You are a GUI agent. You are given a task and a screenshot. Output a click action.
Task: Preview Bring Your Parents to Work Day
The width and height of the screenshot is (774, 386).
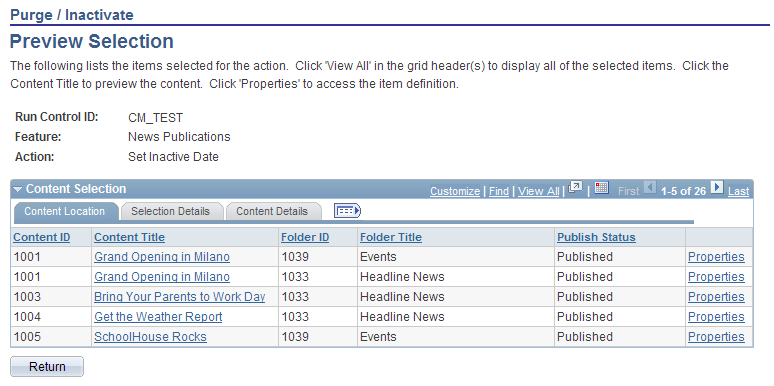(x=180, y=297)
